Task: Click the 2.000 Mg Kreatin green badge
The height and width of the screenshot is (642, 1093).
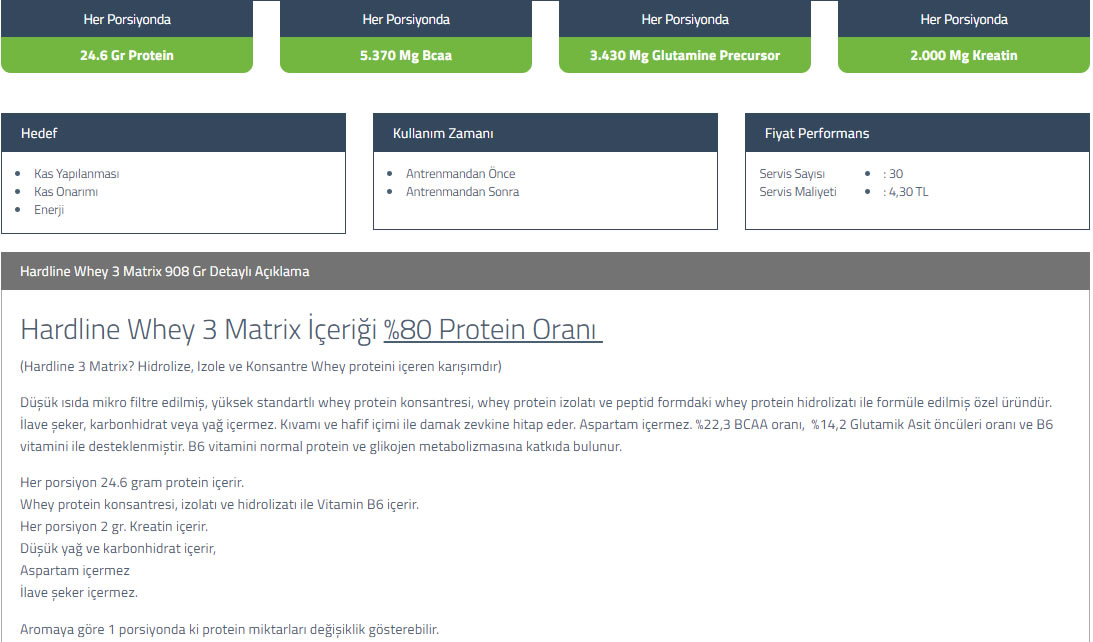Action: [x=963, y=55]
